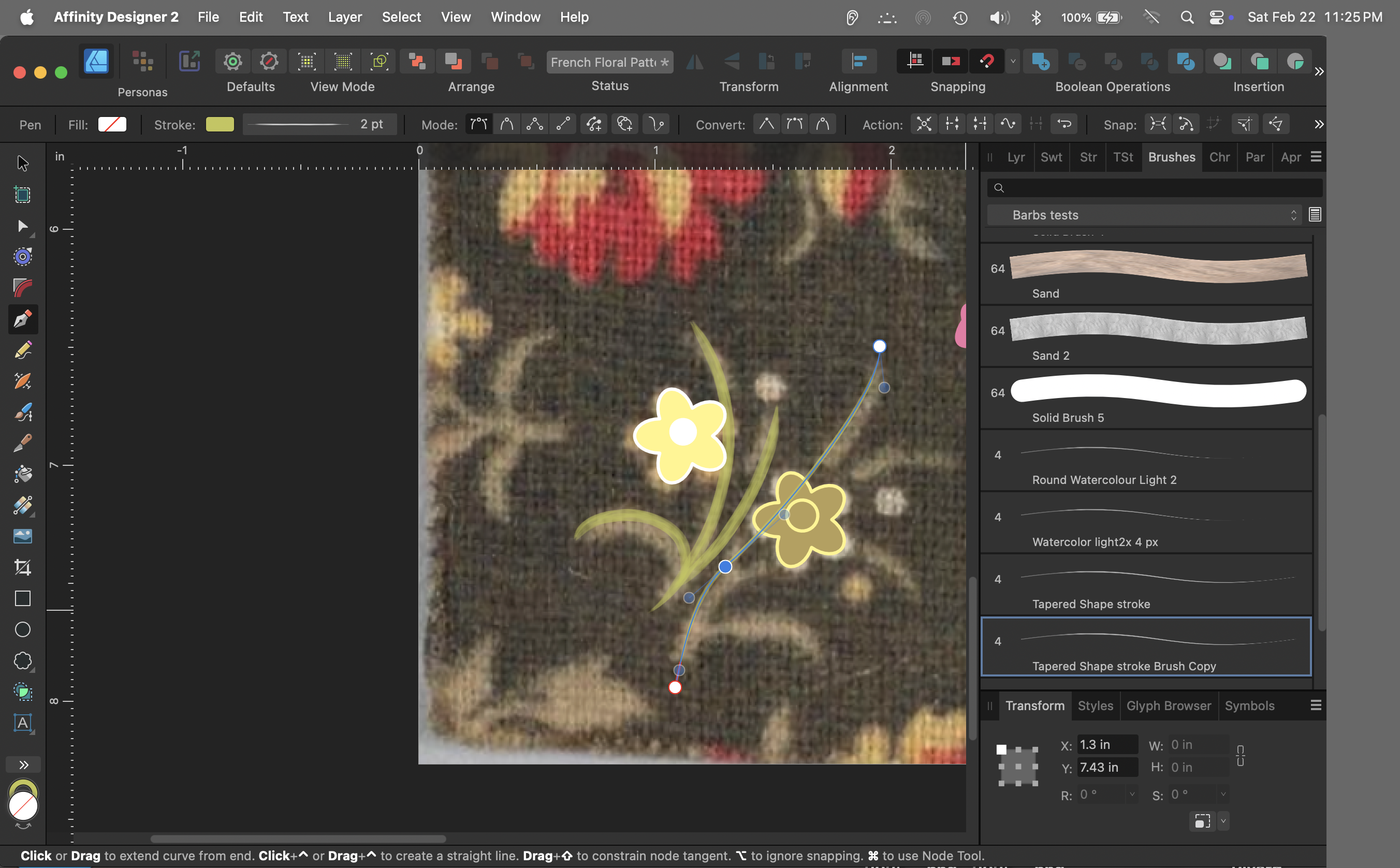Select the Artboard tool
The width and height of the screenshot is (1400, 868).
22,195
